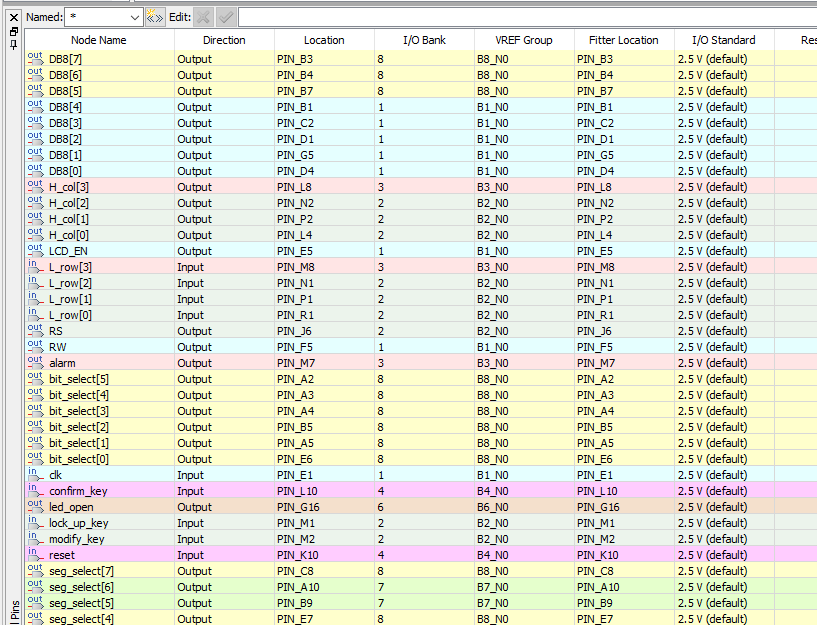Click Fitter Location cell PIN_M1
This screenshot has width=817, height=625.
(624, 523)
